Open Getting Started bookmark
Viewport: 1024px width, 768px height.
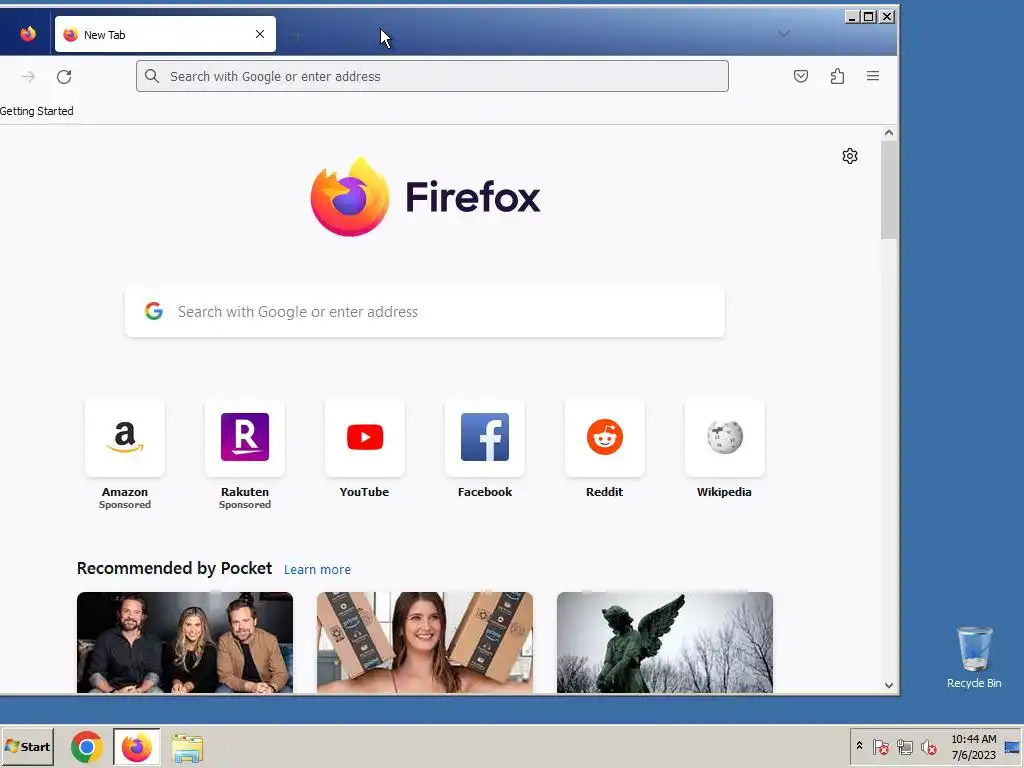tap(37, 111)
